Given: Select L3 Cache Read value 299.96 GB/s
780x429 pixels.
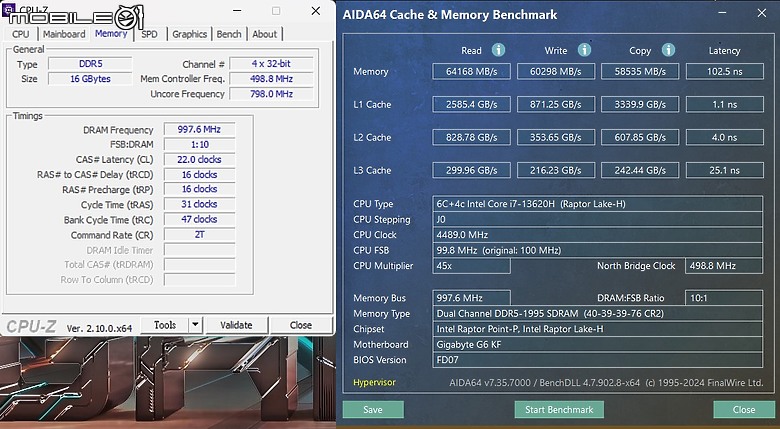Looking at the screenshot, I should click(471, 170).
